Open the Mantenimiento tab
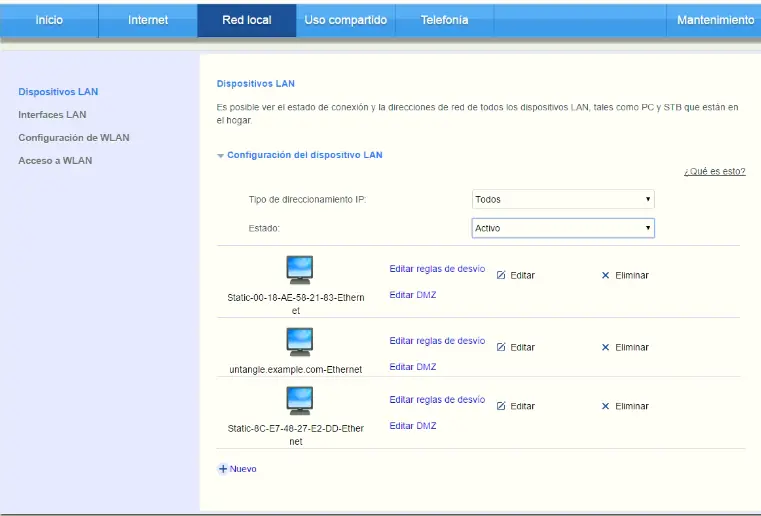 pyautogui.click(x=715, y=20)
